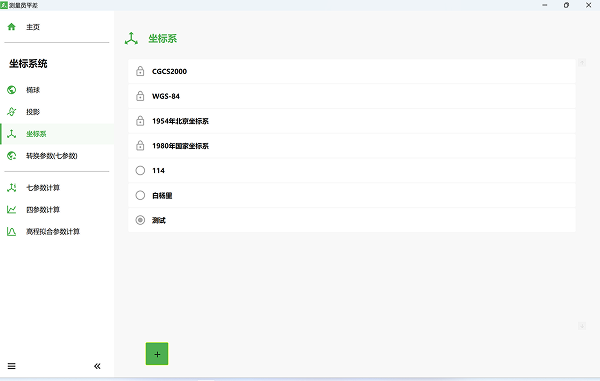The width and height of the screenshot is (600, 381).
Task: Collapse sidebar with double-chevron icon
Action: tap(97, 366)
